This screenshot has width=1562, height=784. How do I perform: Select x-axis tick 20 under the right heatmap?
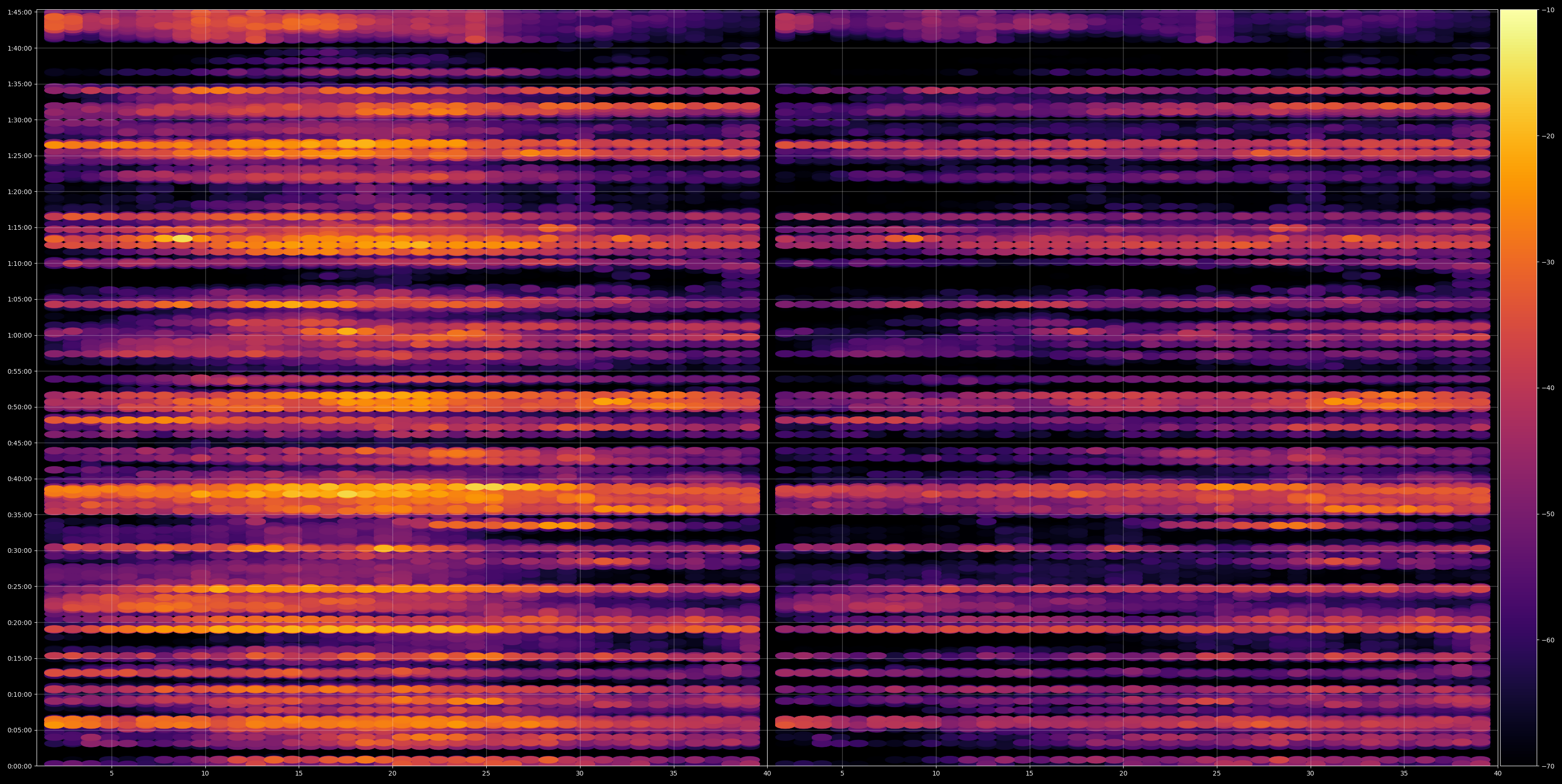[x=1123, y=773]
